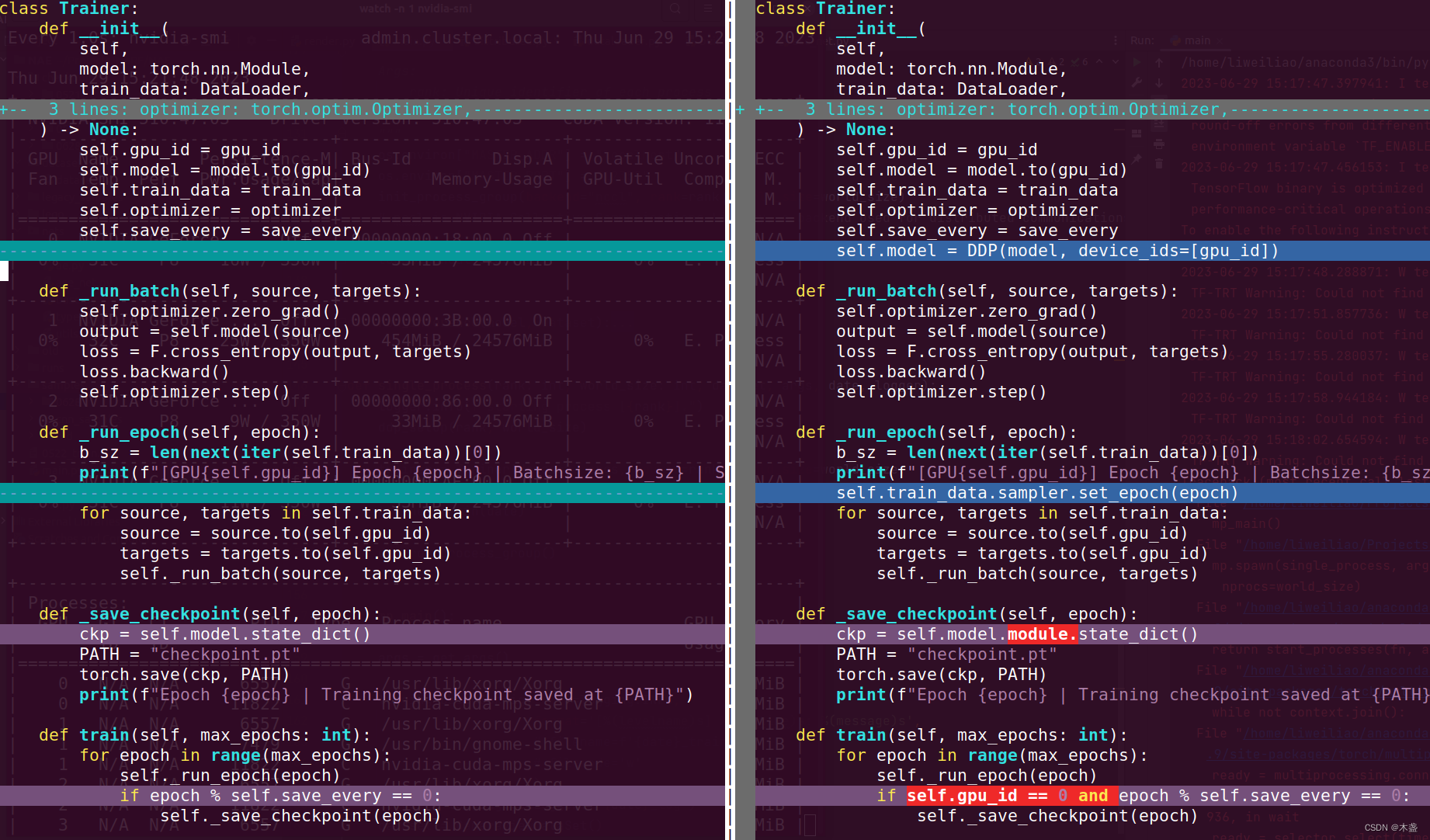The image size is (1430, 840).
Task: Click 'class Trainer:' in the right diff pane
Action: 826,9
